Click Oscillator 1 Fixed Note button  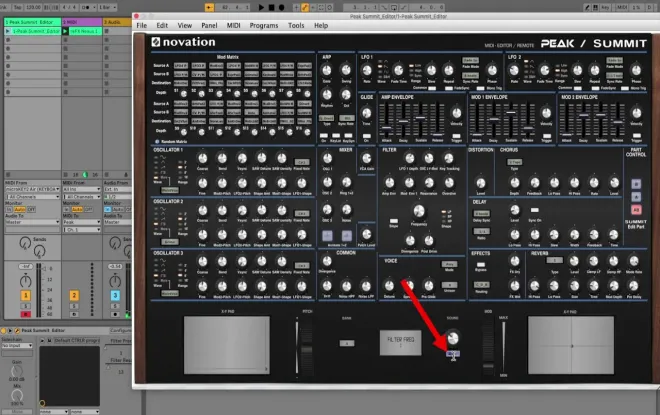(301, 162)
